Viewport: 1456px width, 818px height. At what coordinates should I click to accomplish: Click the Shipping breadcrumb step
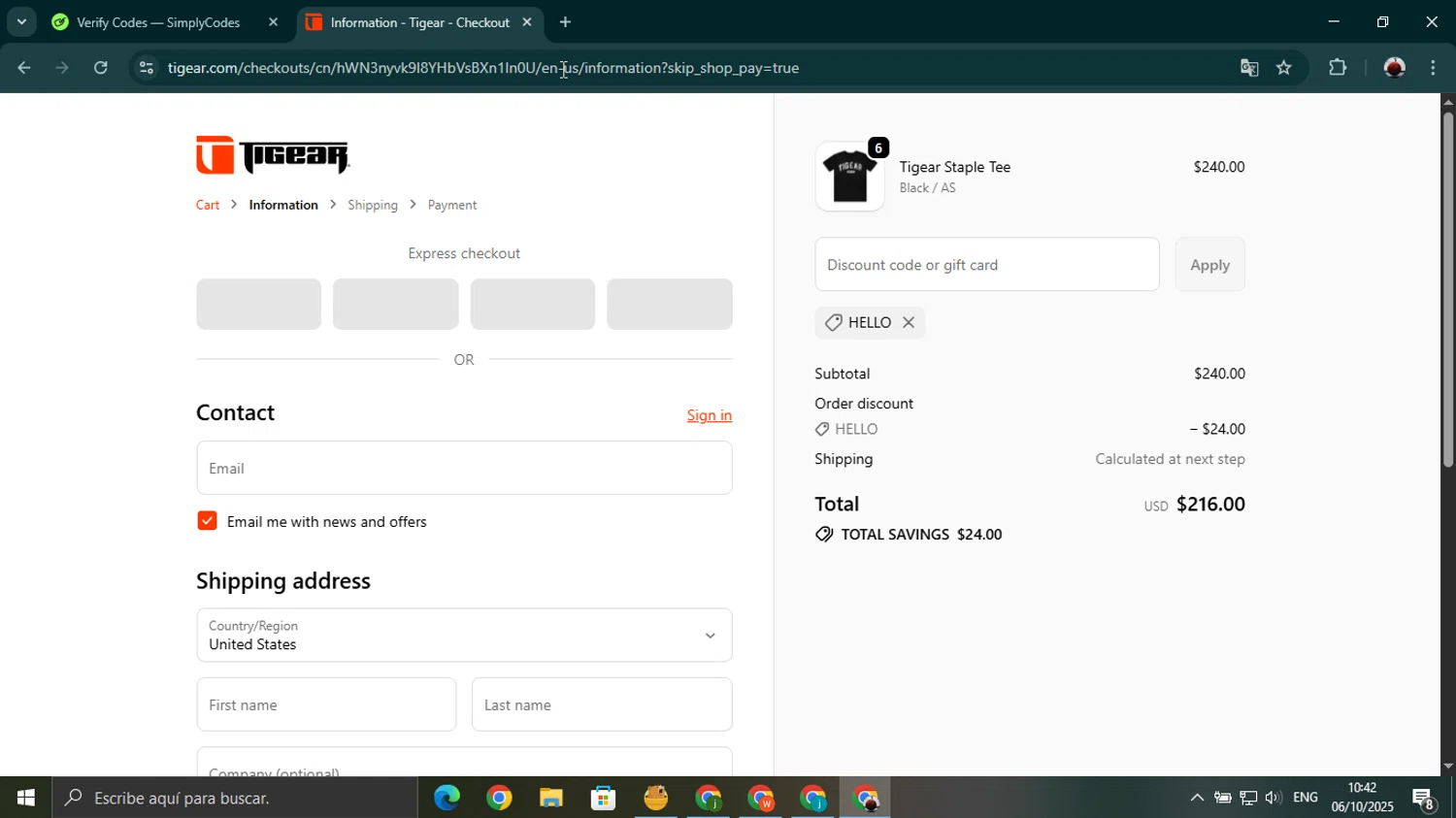(x=373, y=205)
